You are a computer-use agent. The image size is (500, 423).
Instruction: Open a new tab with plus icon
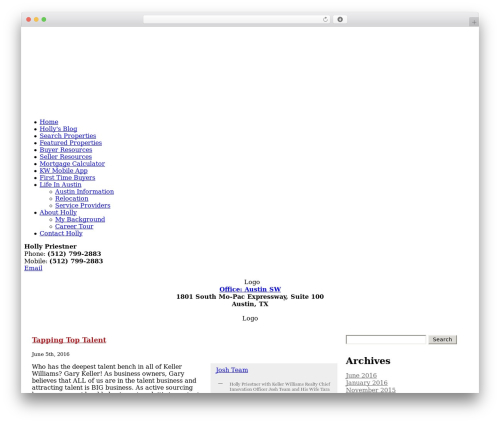(x=474, y=22)
